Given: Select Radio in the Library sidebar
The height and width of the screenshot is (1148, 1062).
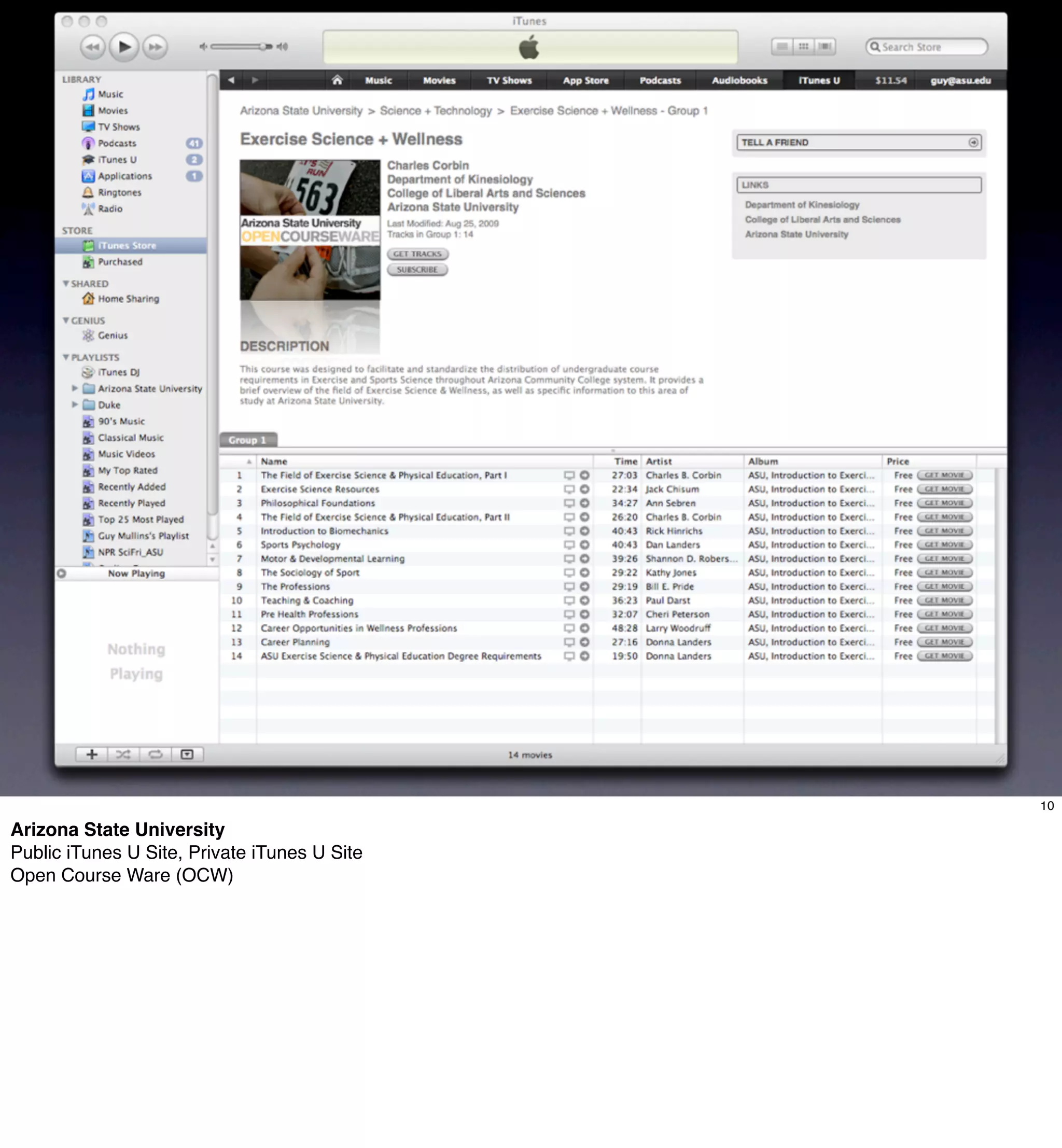Looking at the screenshot, I should click(110, 208).
